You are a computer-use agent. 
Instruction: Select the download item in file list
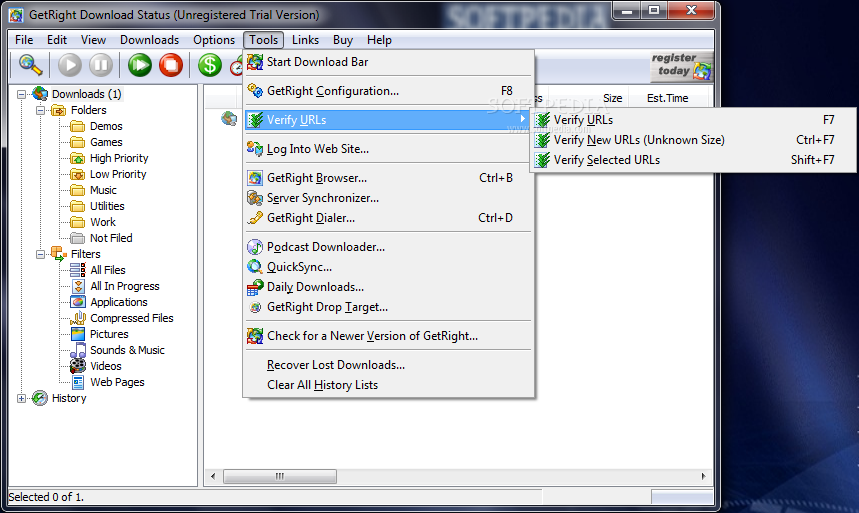coord(229,118)
